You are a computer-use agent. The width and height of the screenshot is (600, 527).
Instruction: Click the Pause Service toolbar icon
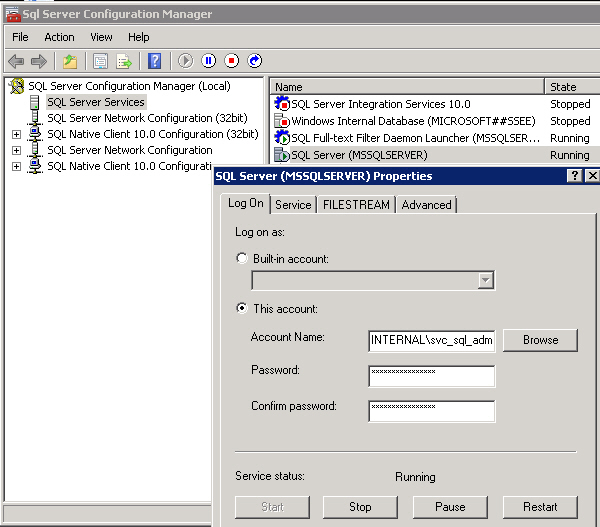[209, 61]
